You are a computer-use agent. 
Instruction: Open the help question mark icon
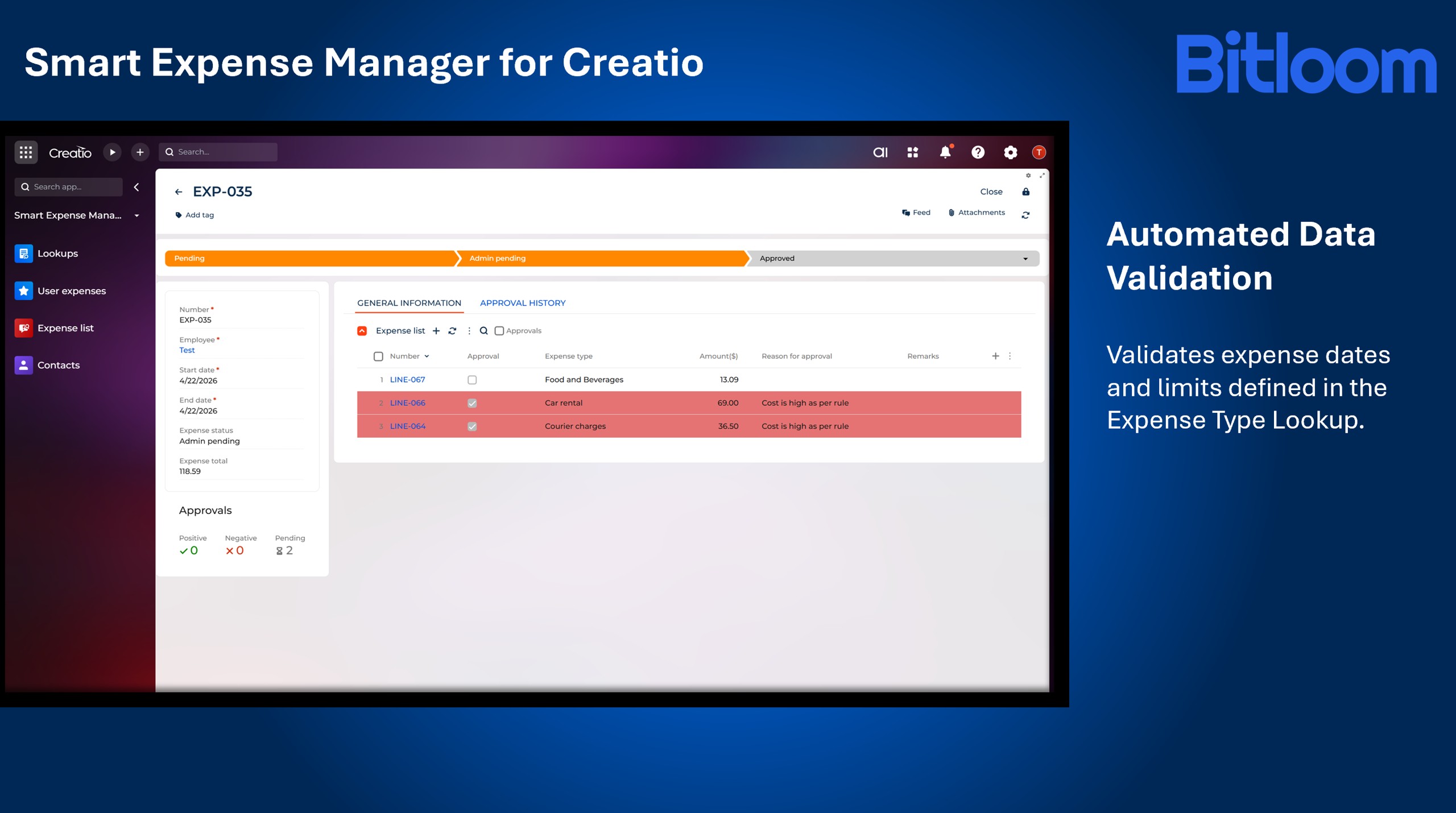pyautogui.click(x=978, y=152)
